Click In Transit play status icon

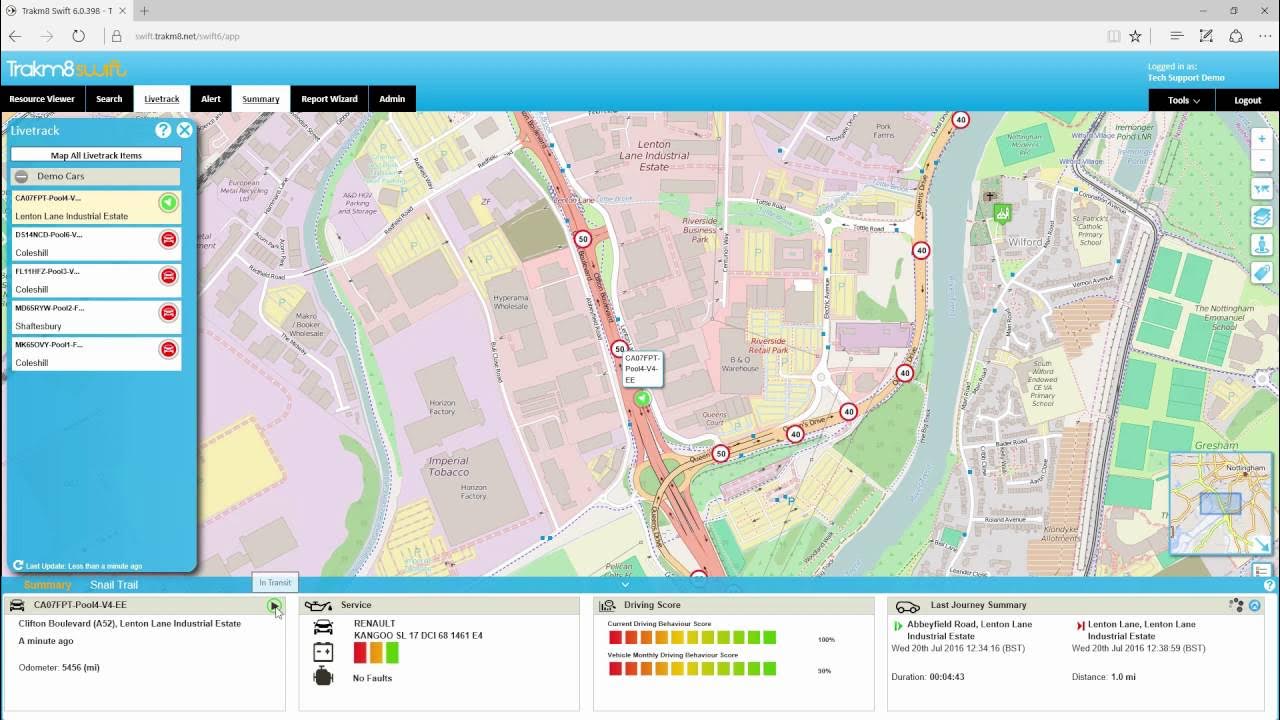pos(274,605)
